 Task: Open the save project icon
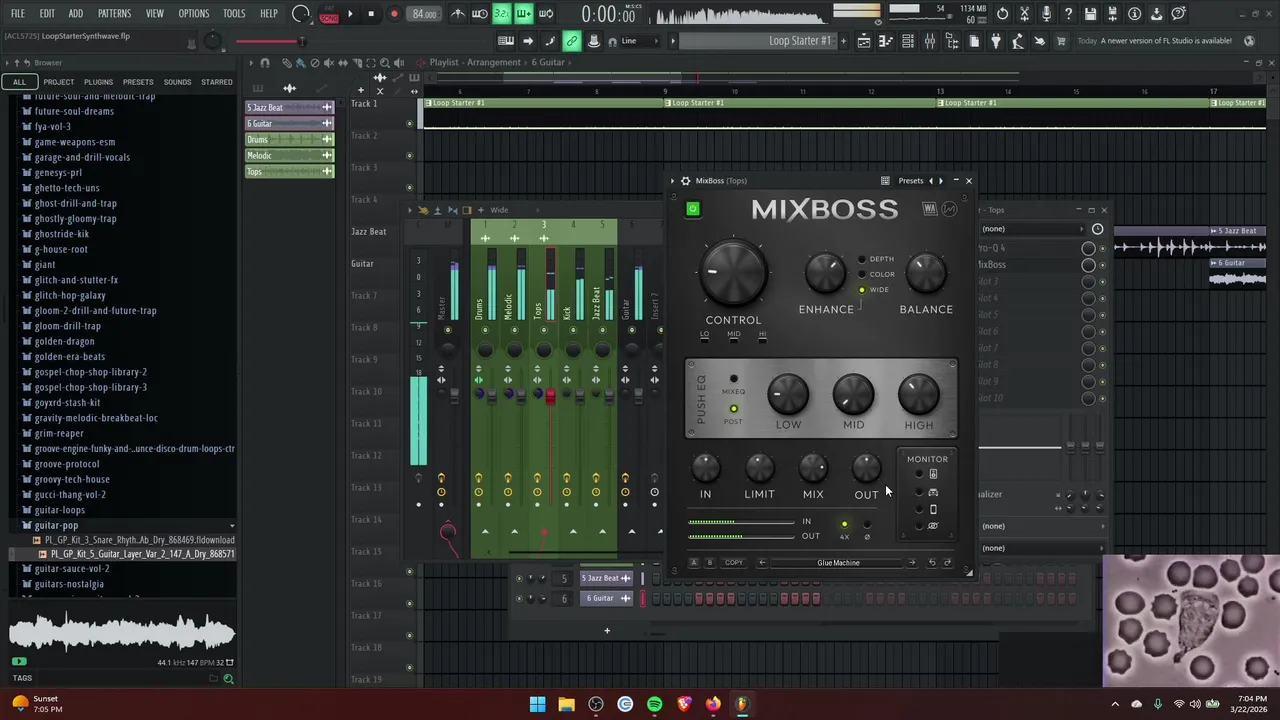(x=1090, y=14)
